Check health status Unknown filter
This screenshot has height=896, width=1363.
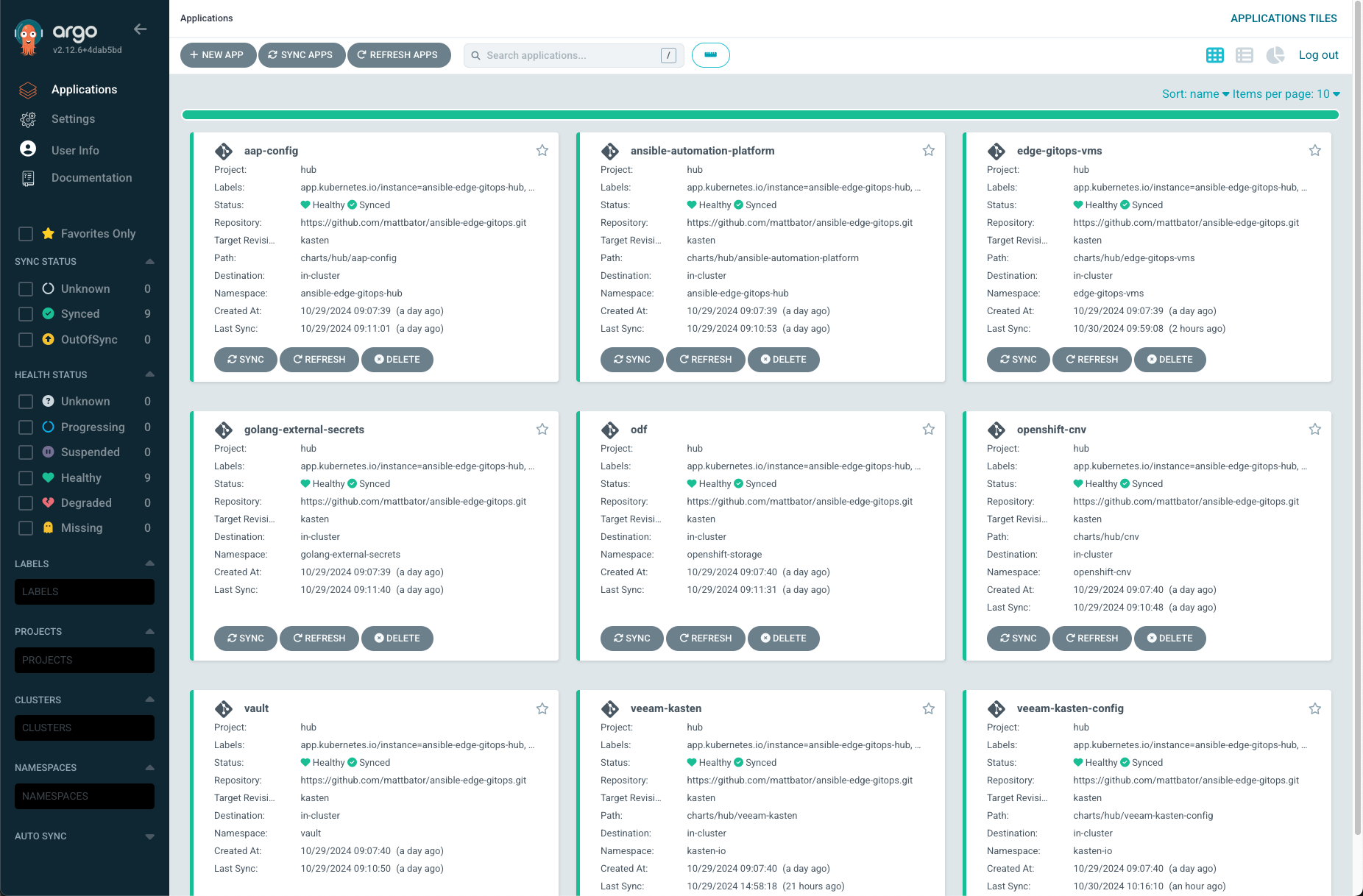26,402
